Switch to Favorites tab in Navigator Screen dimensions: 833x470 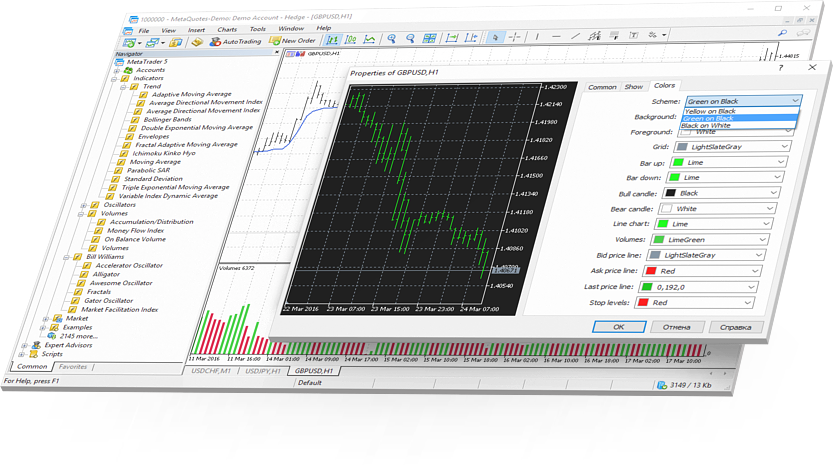pos(73,366)
